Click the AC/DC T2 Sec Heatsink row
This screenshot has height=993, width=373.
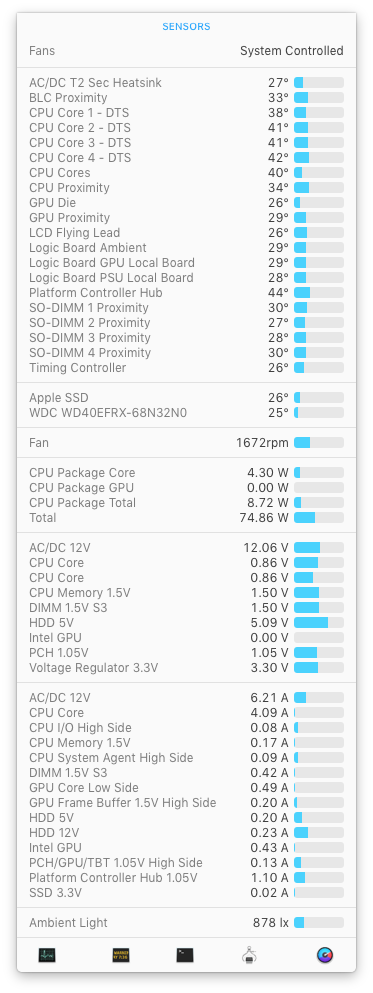pyautogui.click(x=186, y=83)
